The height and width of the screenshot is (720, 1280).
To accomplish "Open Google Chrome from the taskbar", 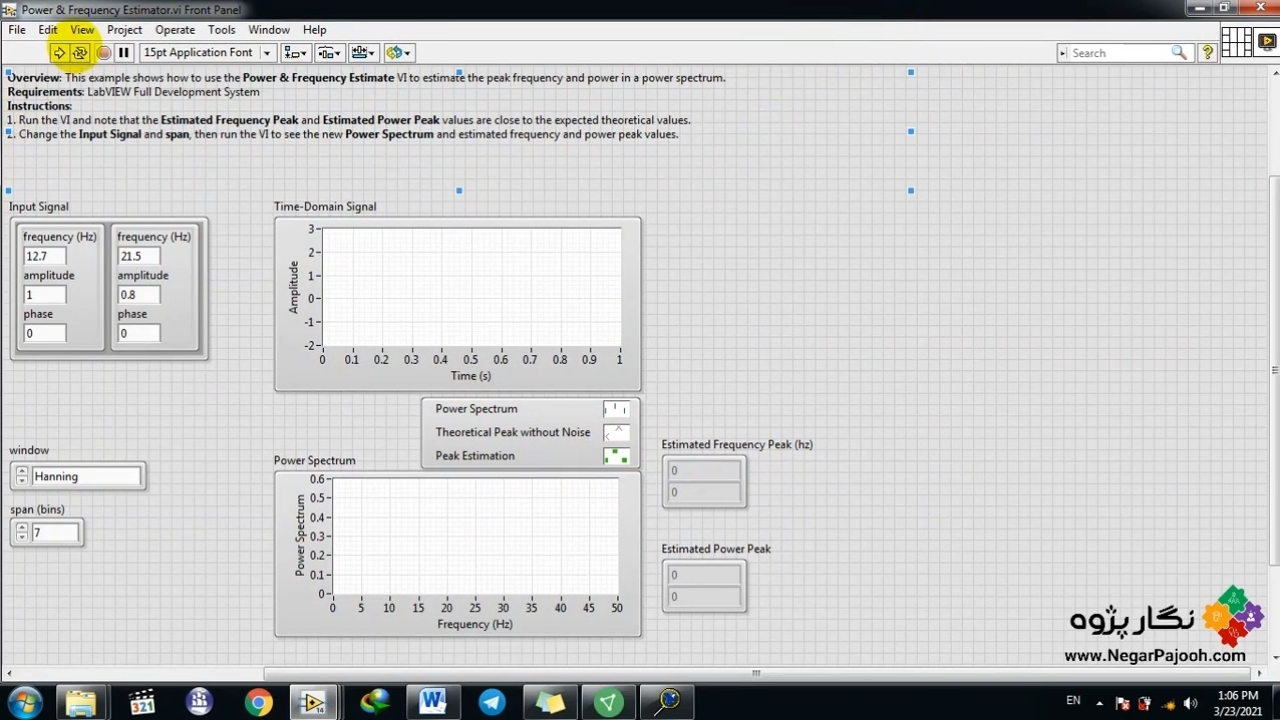I will tap(258, 702).
